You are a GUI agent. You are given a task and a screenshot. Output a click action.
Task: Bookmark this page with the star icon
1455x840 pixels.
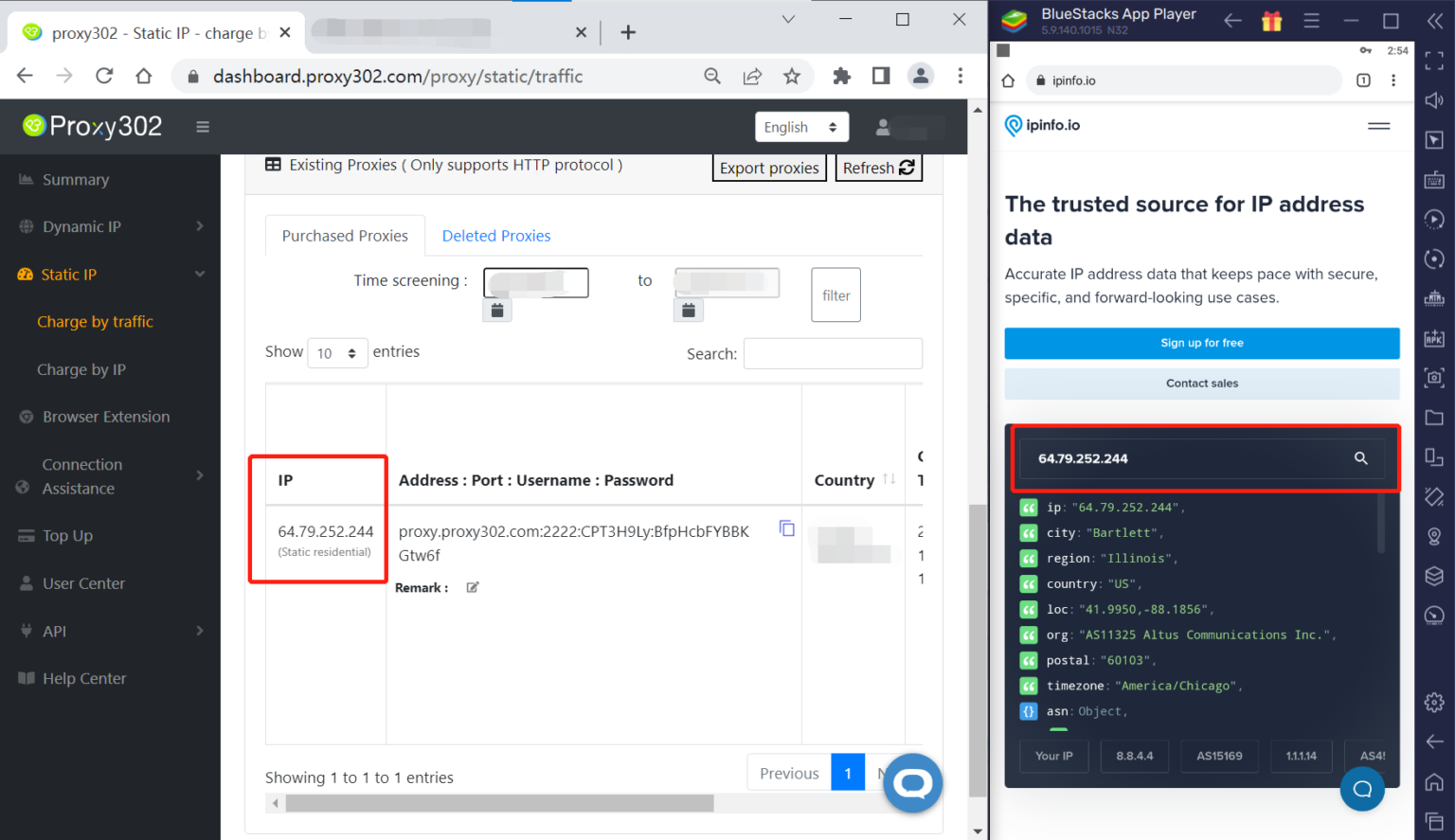pyautogui.click(x=792, y=77)
